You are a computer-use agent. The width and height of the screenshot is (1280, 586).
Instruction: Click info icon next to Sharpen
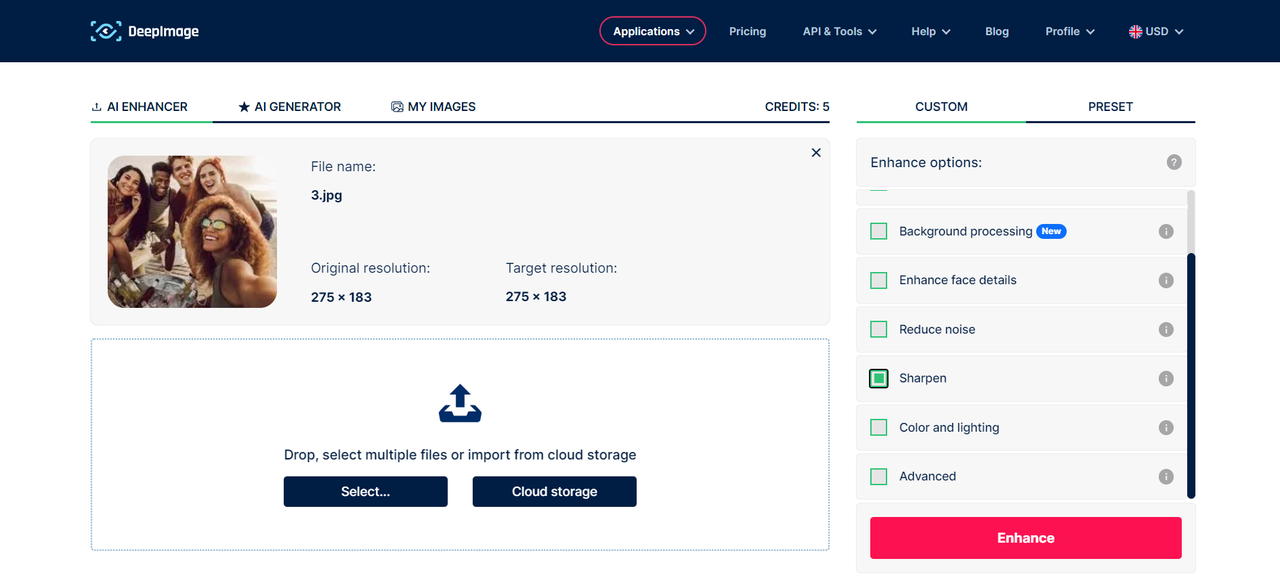click(x=1165, y=378)
